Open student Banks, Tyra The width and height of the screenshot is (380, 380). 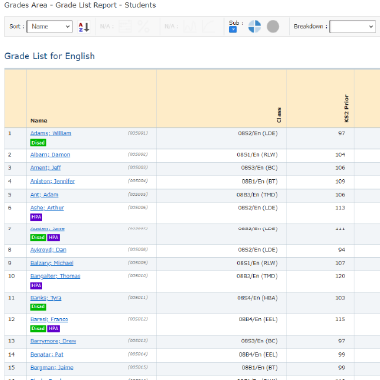point(46,298)
